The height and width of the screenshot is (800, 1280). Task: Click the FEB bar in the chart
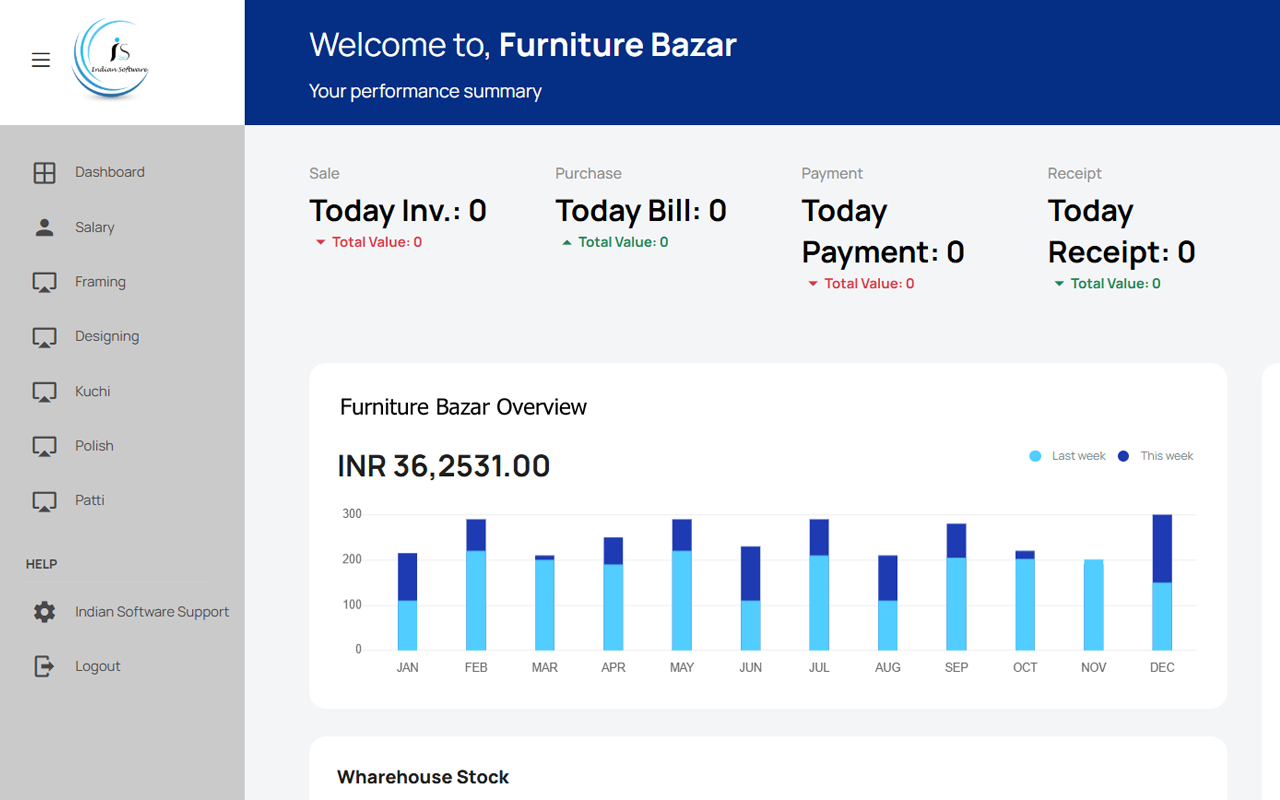[476, 585]
